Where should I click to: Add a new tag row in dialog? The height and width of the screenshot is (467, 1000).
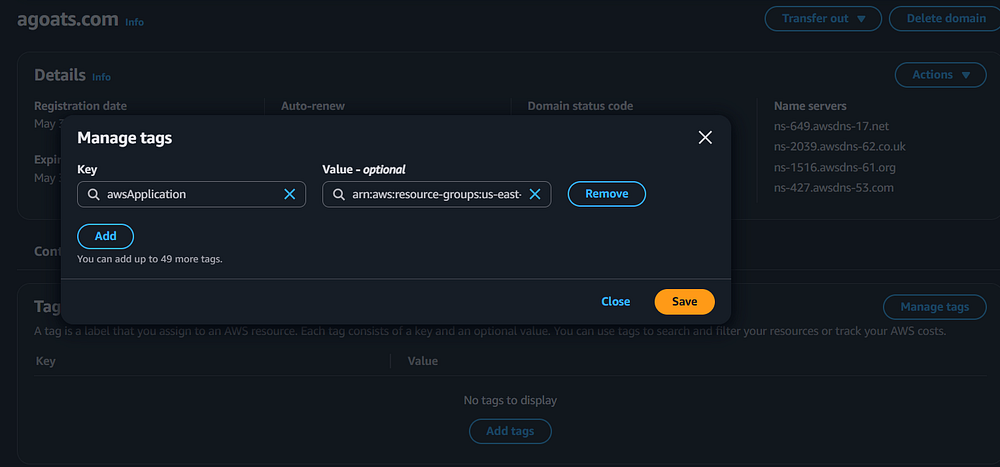point(105,236)
